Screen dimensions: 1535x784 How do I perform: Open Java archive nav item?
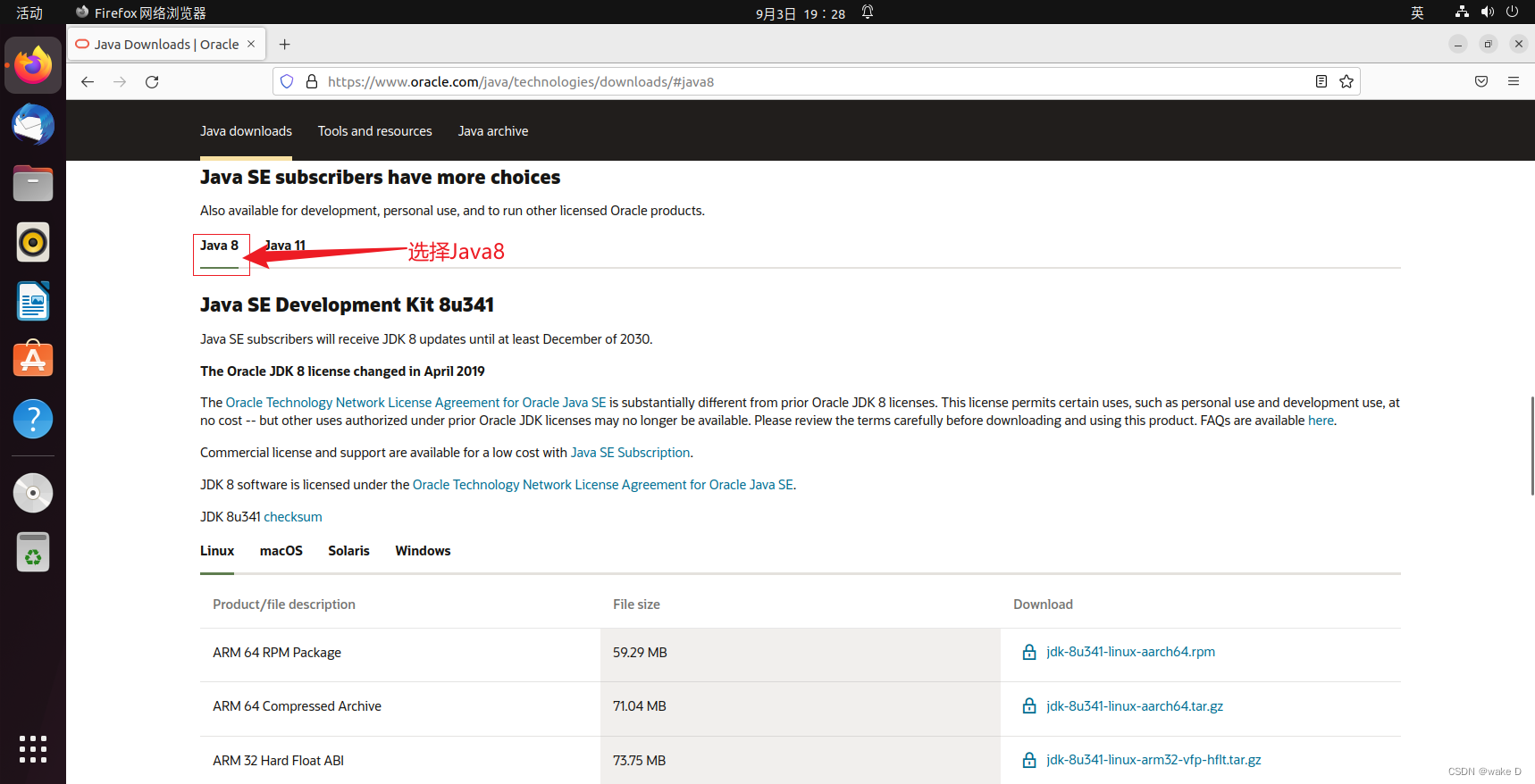click(493, 130)
